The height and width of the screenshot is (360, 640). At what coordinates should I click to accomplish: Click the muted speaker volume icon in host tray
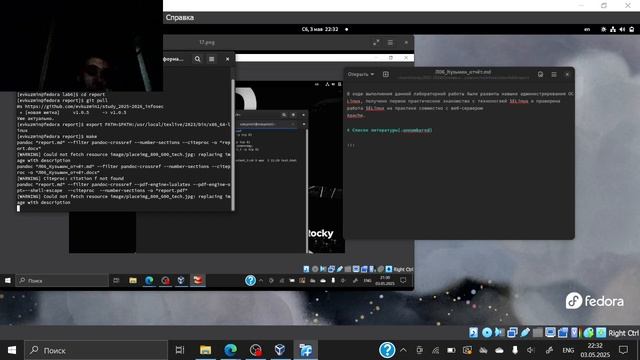click(531, 350)
